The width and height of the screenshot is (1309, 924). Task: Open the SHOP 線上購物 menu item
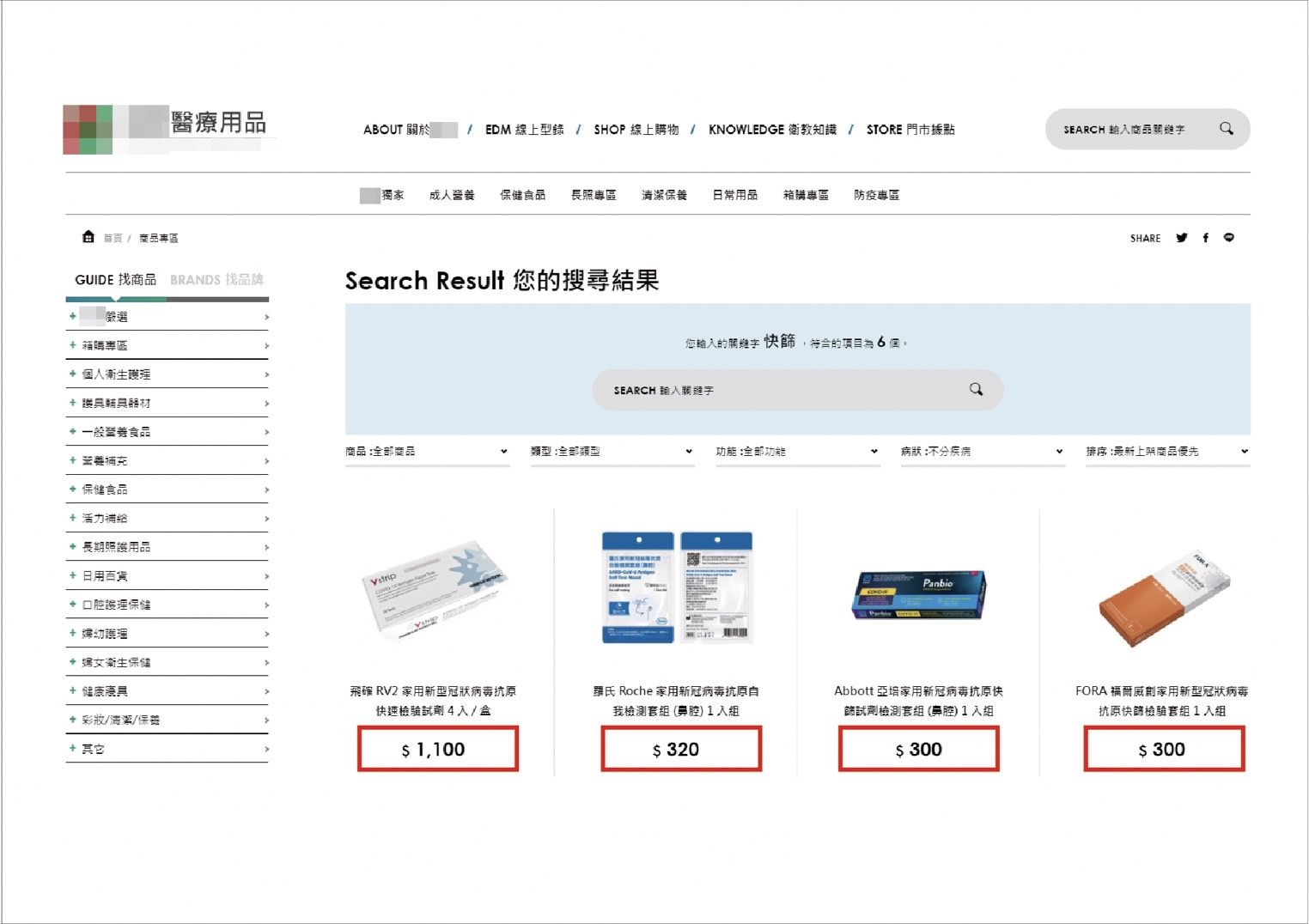(x=636, y=130)
